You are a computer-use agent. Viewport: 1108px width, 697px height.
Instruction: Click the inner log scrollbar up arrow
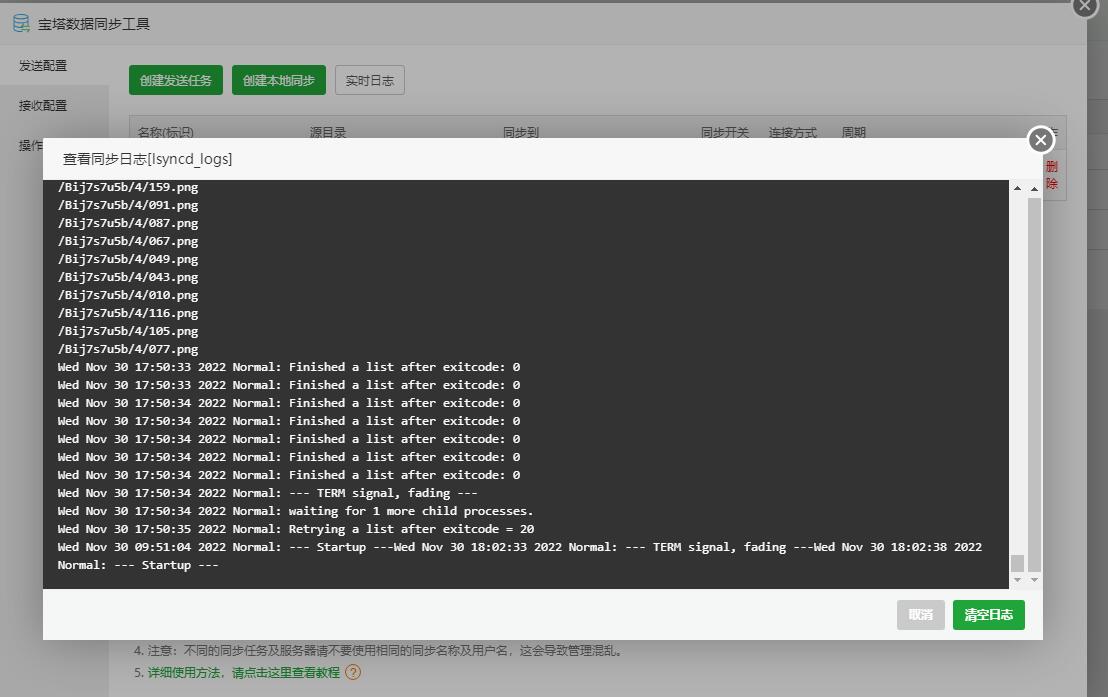1017,188
